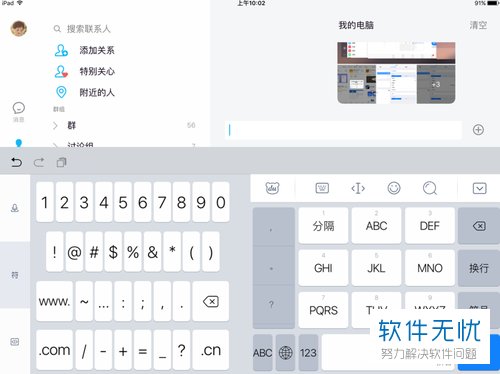Screen dimensions: 500x374
Task: Tap 清空 to clear the chat
Action: point(478,25)
